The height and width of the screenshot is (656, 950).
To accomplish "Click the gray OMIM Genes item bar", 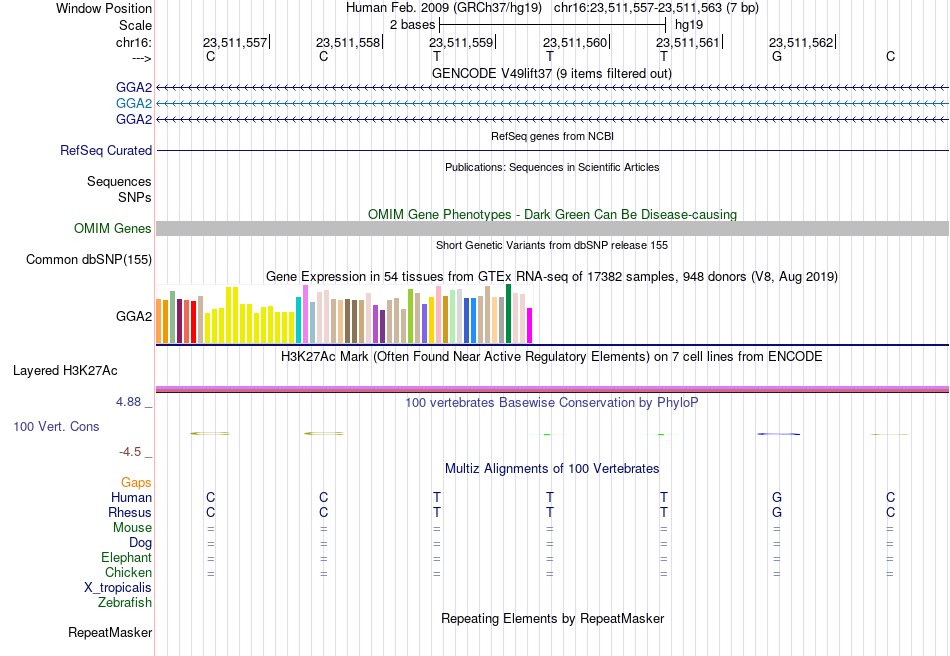I will point(552,228).
